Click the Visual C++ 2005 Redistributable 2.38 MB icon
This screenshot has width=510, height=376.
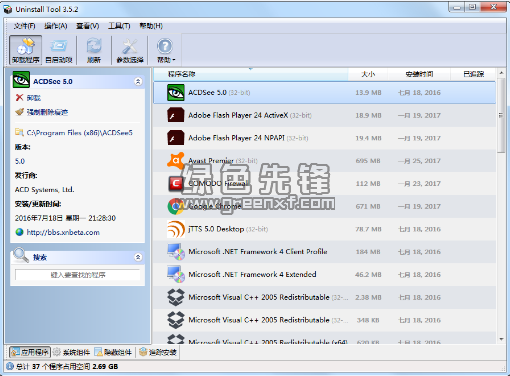[176, 297]
